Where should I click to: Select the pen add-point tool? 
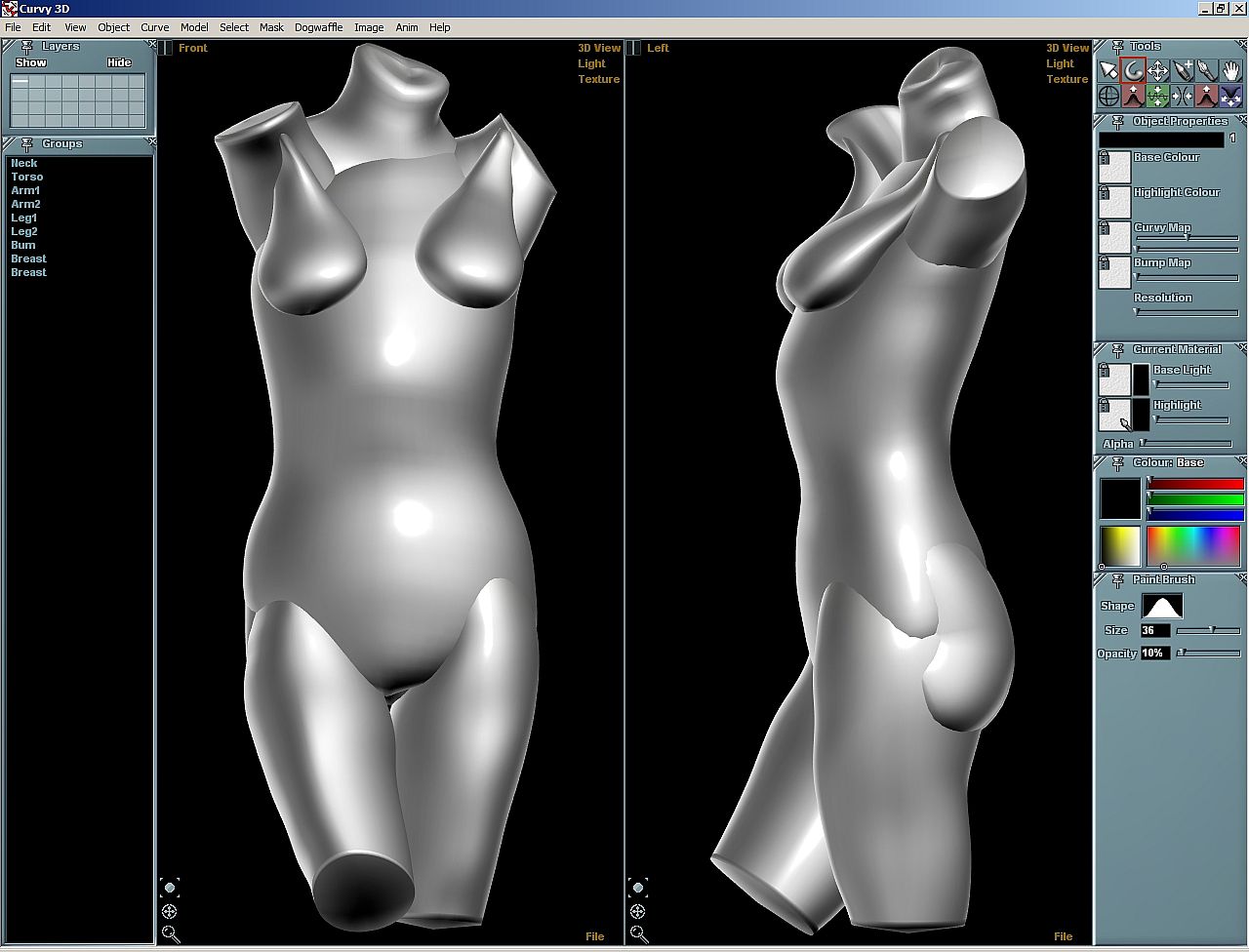[1182, 70]
